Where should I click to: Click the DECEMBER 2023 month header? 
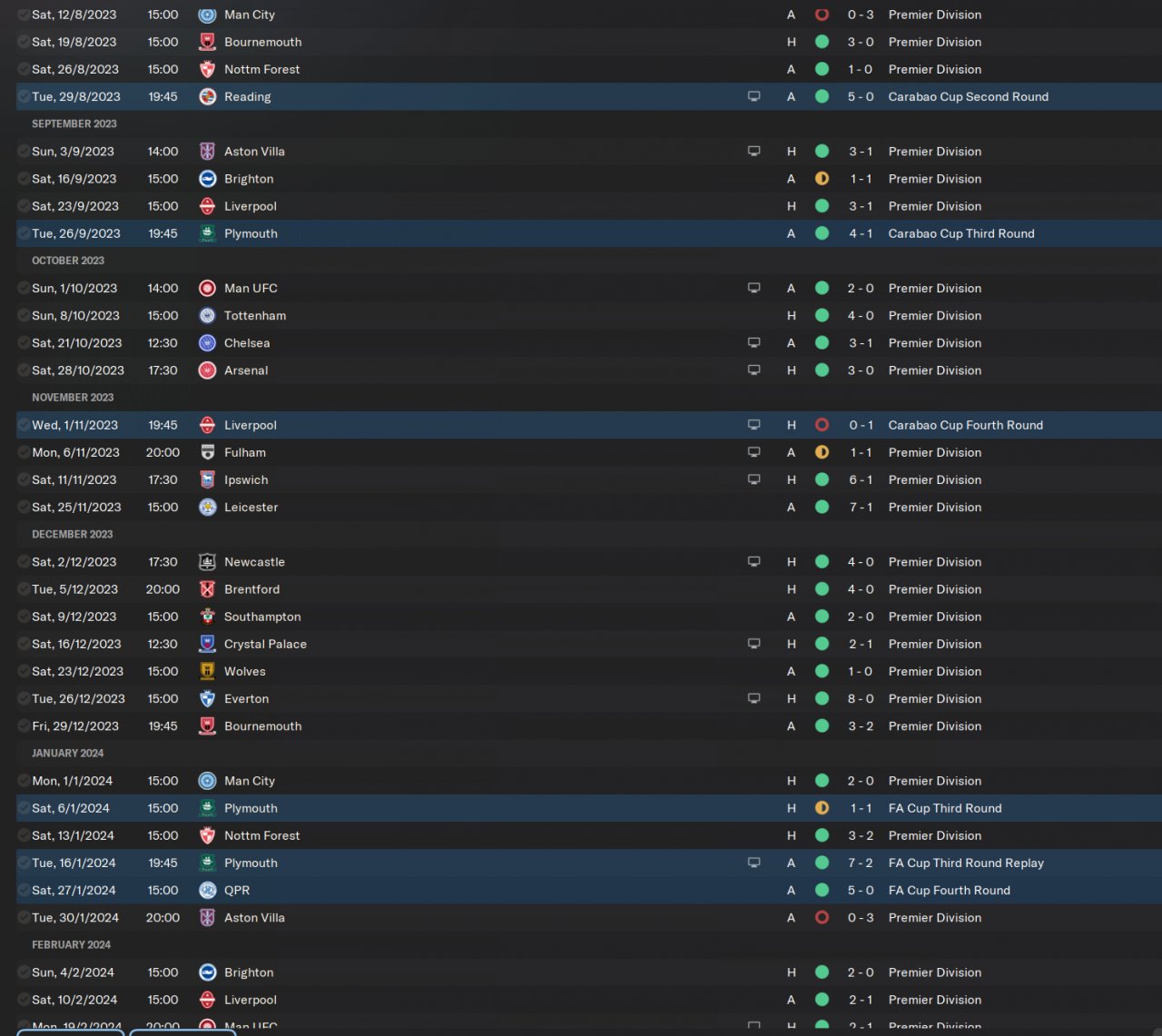(73, 534)
